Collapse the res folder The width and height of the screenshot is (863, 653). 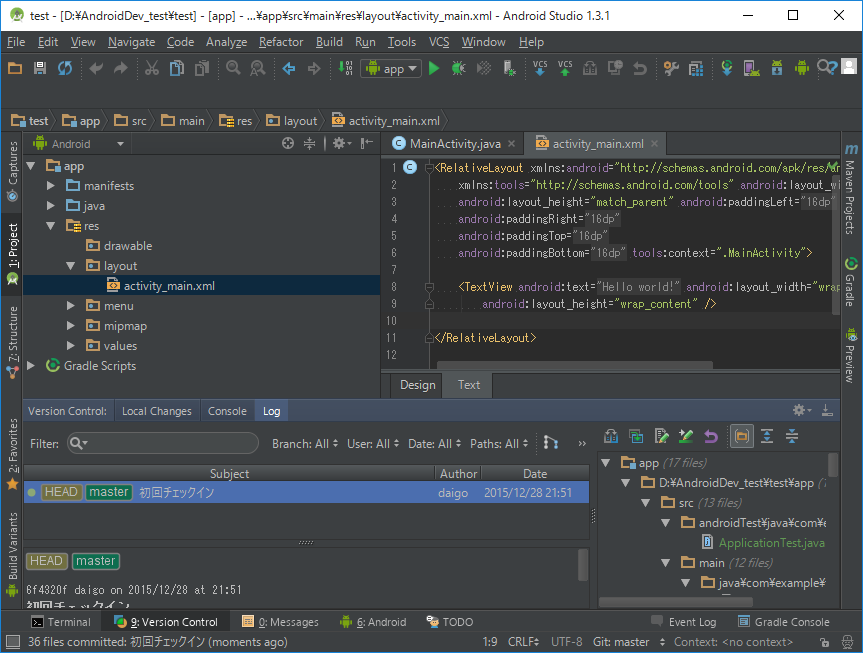(51, 226)
